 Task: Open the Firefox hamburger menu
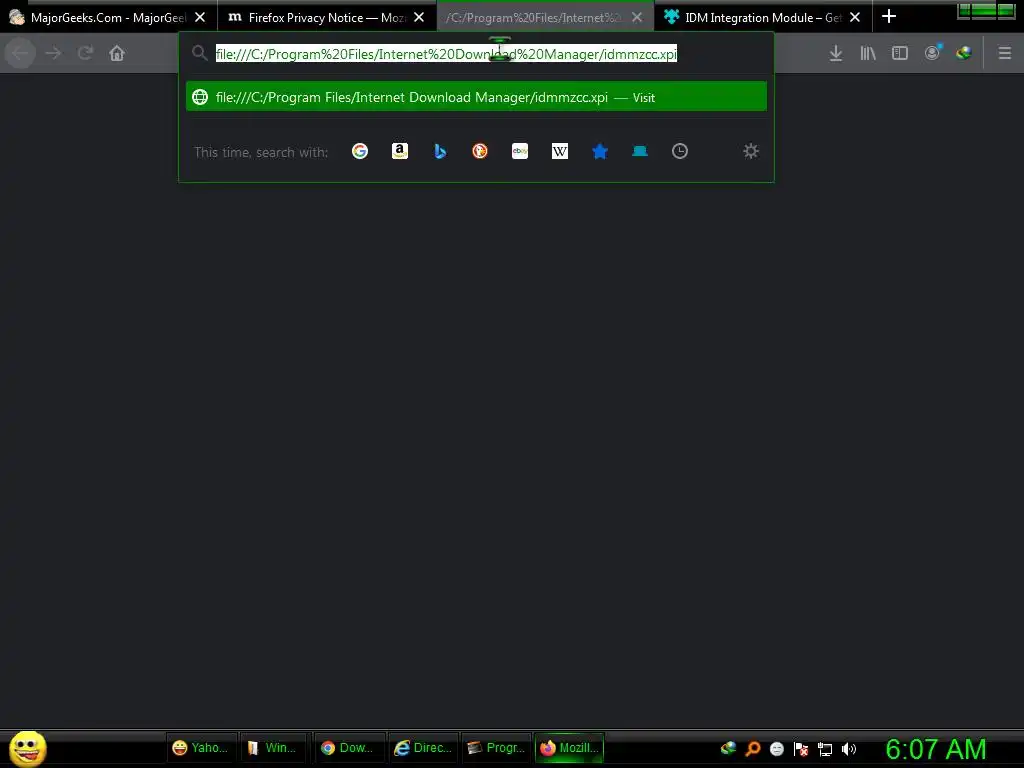1005,54
